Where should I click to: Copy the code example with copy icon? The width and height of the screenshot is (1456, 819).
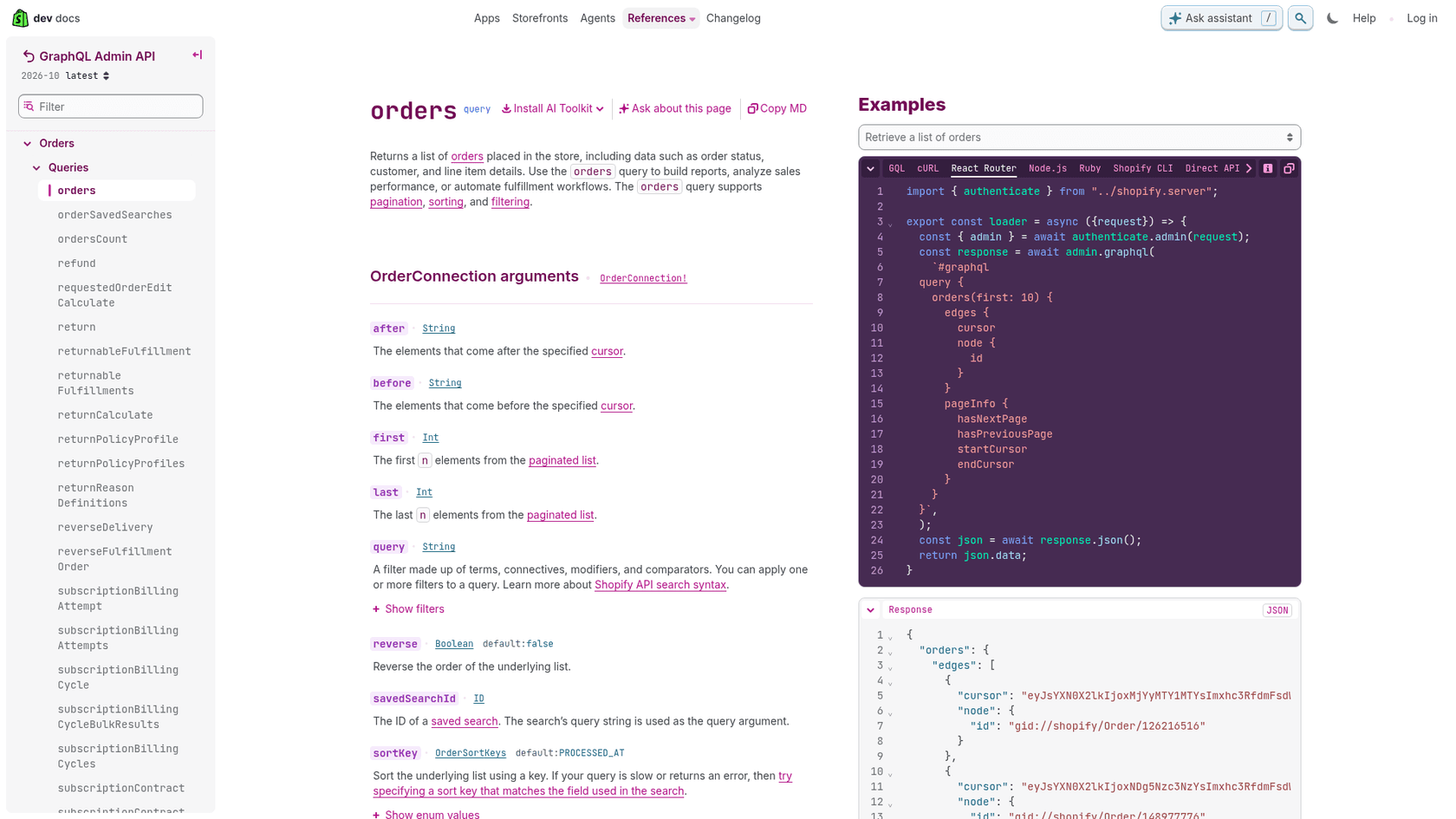(x=1289, y=168)
